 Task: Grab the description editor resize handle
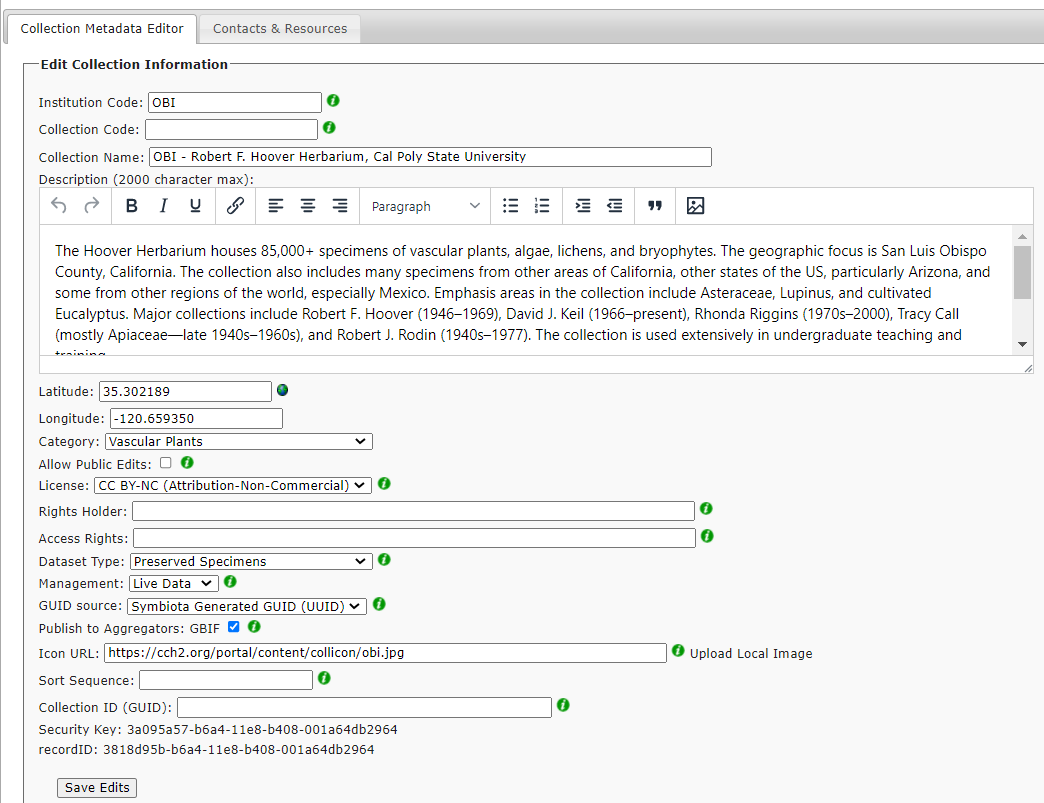(x=1028, y=368)
